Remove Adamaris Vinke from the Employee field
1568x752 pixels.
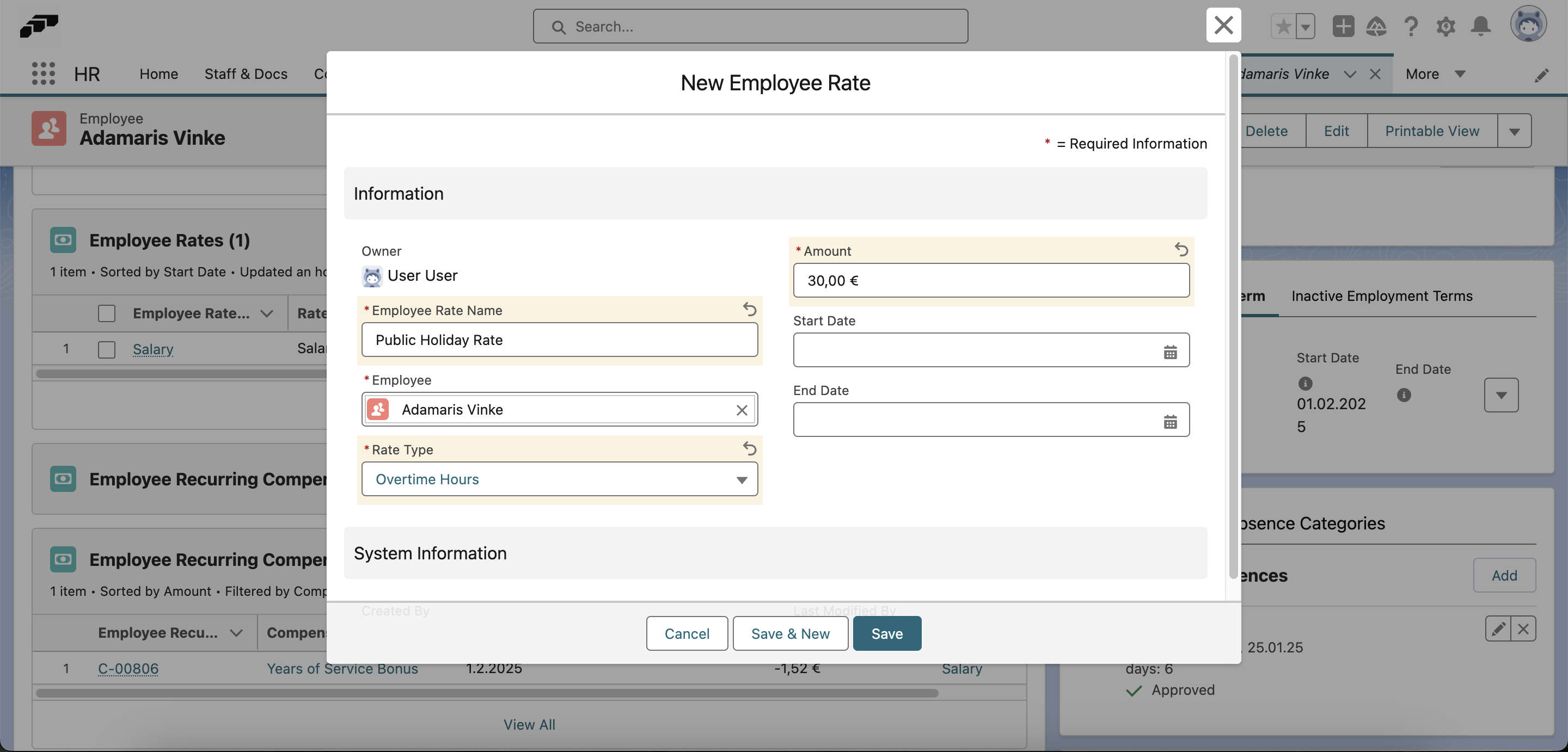pyautogui.click(x=742, y=410)
